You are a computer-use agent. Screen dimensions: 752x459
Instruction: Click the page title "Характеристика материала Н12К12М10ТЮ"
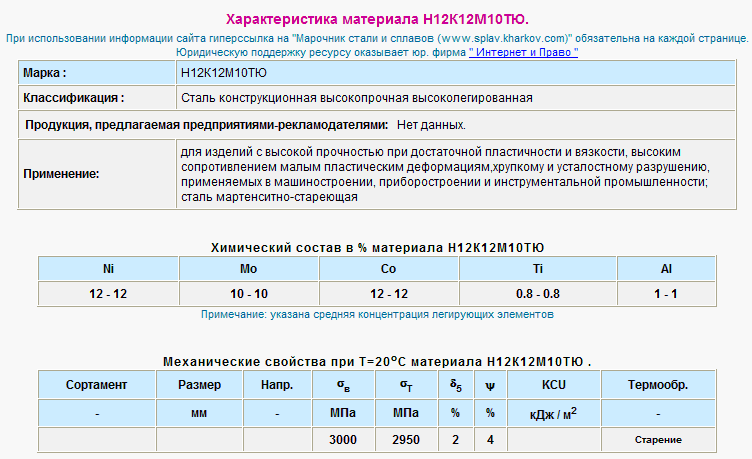pyautogui.click(x=376, y=19)
